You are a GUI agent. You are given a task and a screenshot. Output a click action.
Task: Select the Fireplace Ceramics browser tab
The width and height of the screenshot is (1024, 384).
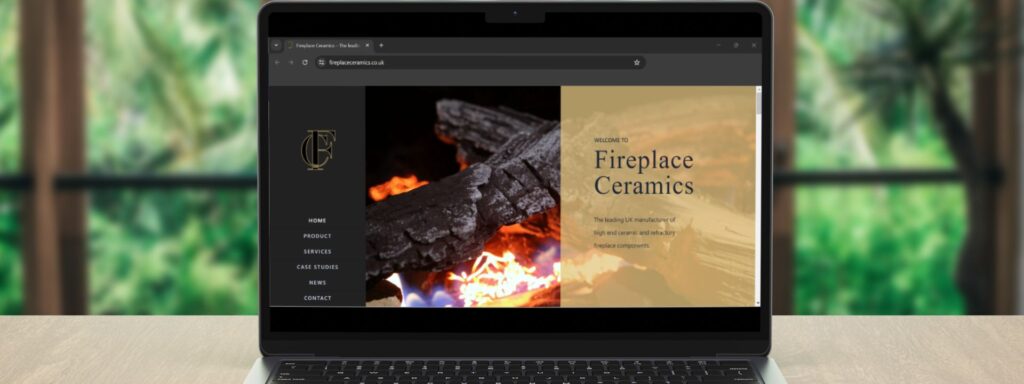click(x=328, y=45)
